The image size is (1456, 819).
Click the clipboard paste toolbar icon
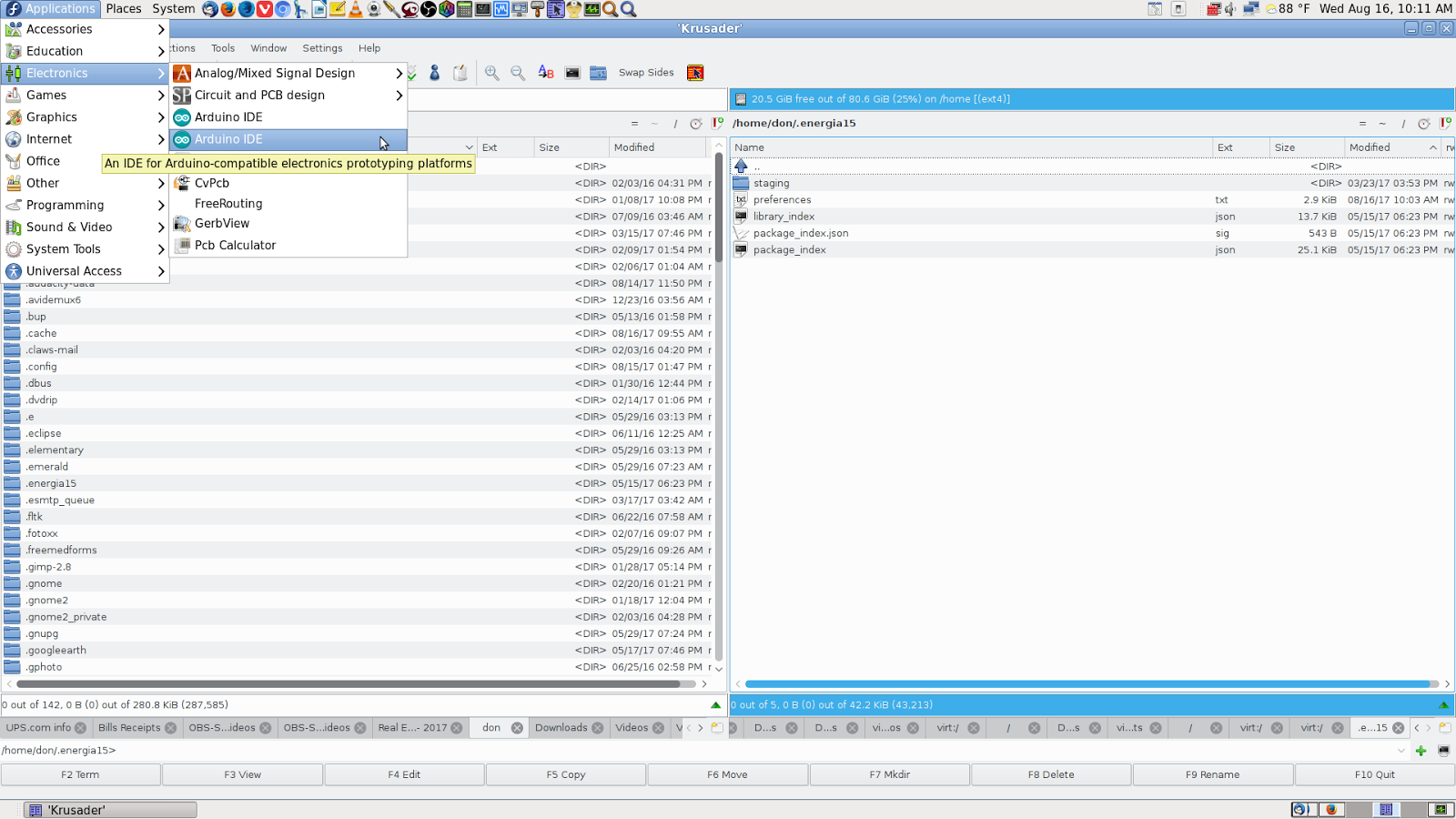pyautogui.click(x=460, y=73)
